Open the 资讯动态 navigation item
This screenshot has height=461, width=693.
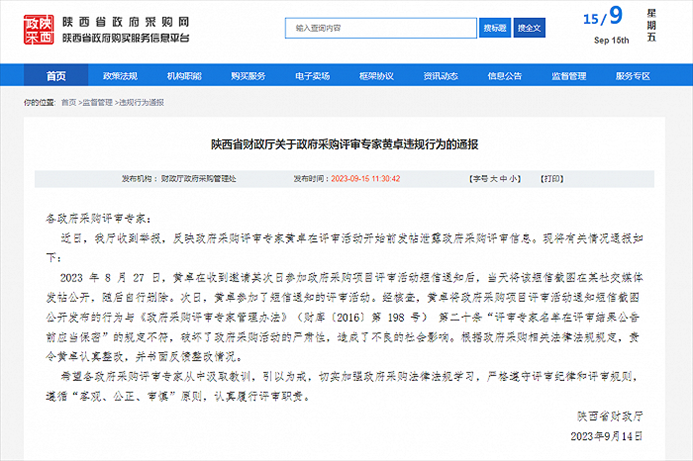[440, 76]
